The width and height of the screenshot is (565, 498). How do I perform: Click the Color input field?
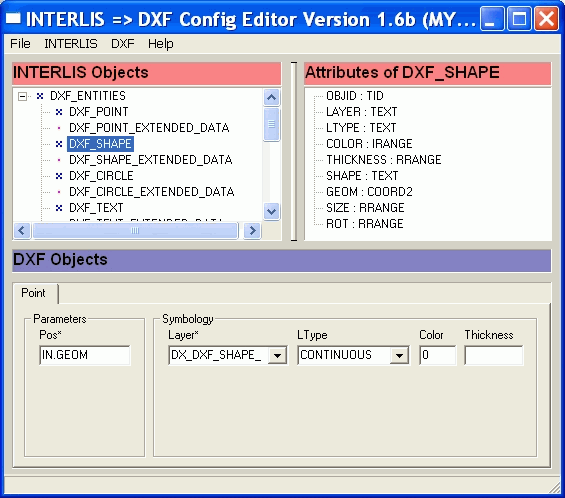(437, 355)
